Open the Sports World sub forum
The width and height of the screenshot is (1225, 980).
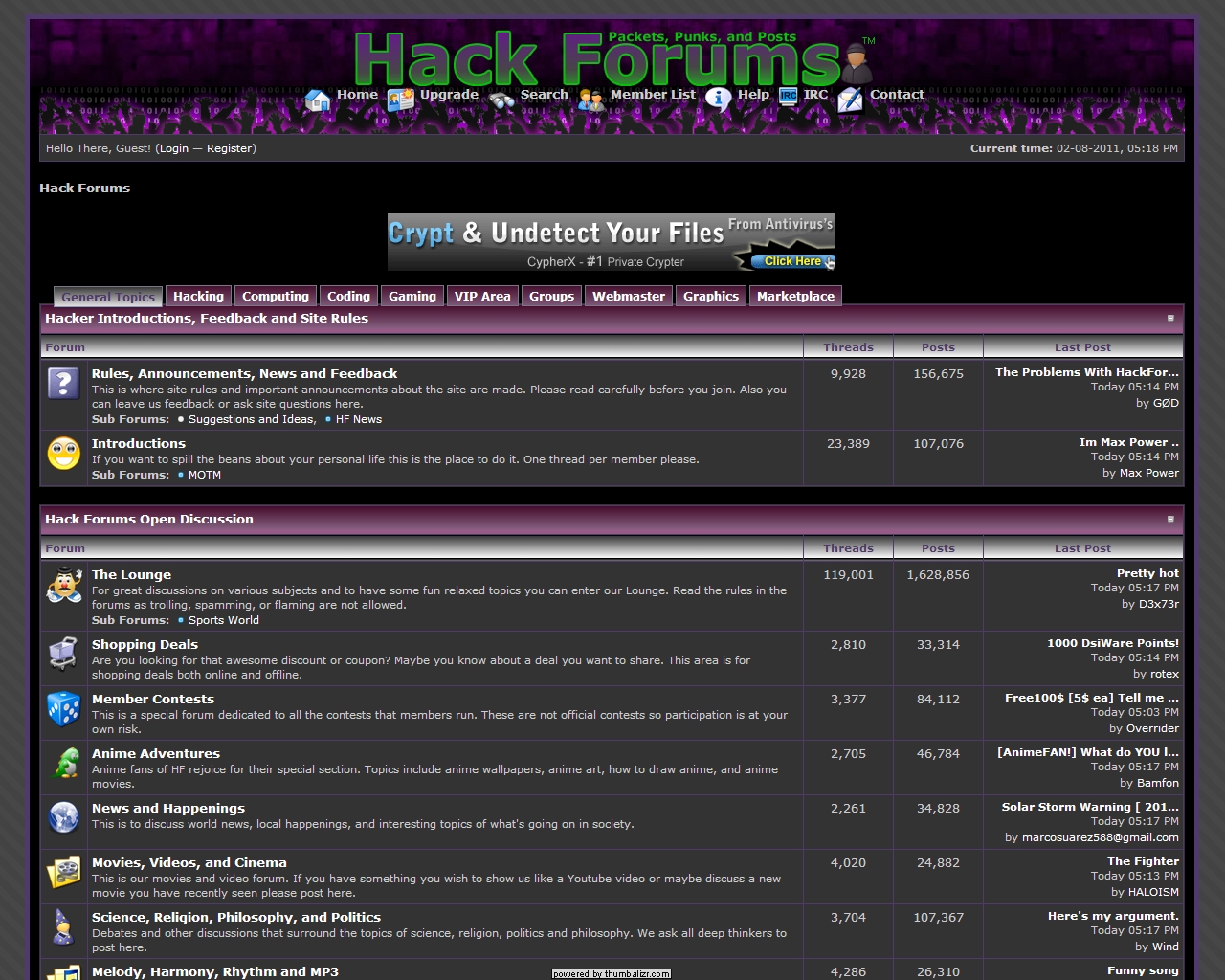224,620
